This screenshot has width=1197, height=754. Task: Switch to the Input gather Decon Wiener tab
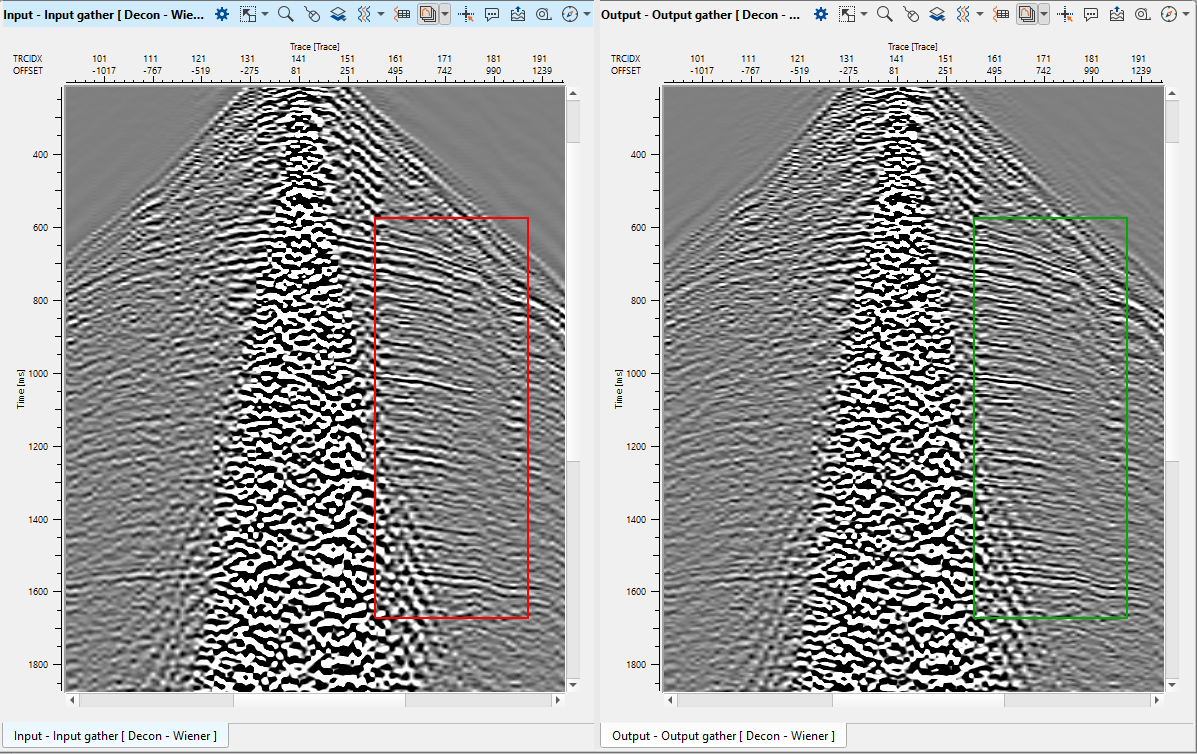[x=114, y=736]
